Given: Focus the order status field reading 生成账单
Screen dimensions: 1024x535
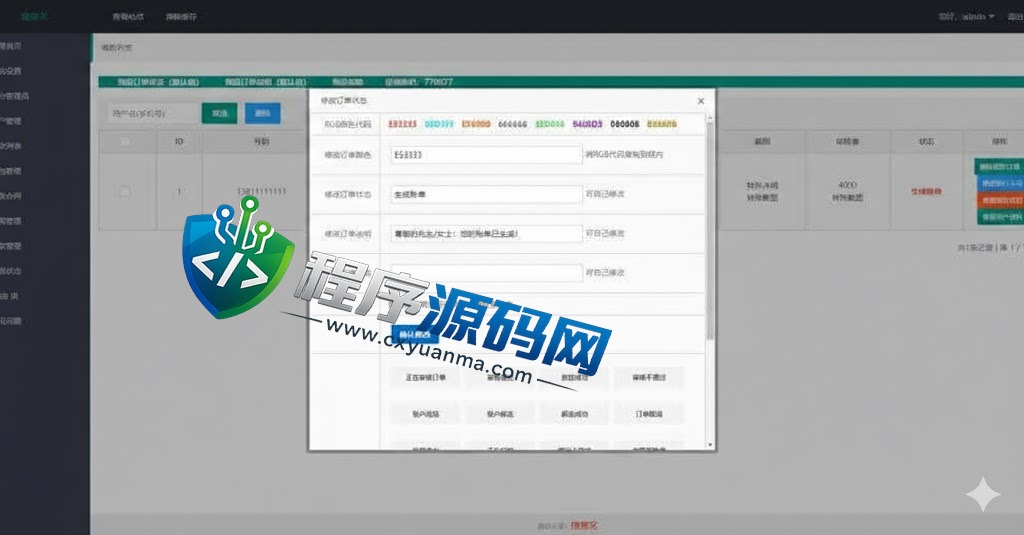Looking at the screenshot, I should click(486, 194).
